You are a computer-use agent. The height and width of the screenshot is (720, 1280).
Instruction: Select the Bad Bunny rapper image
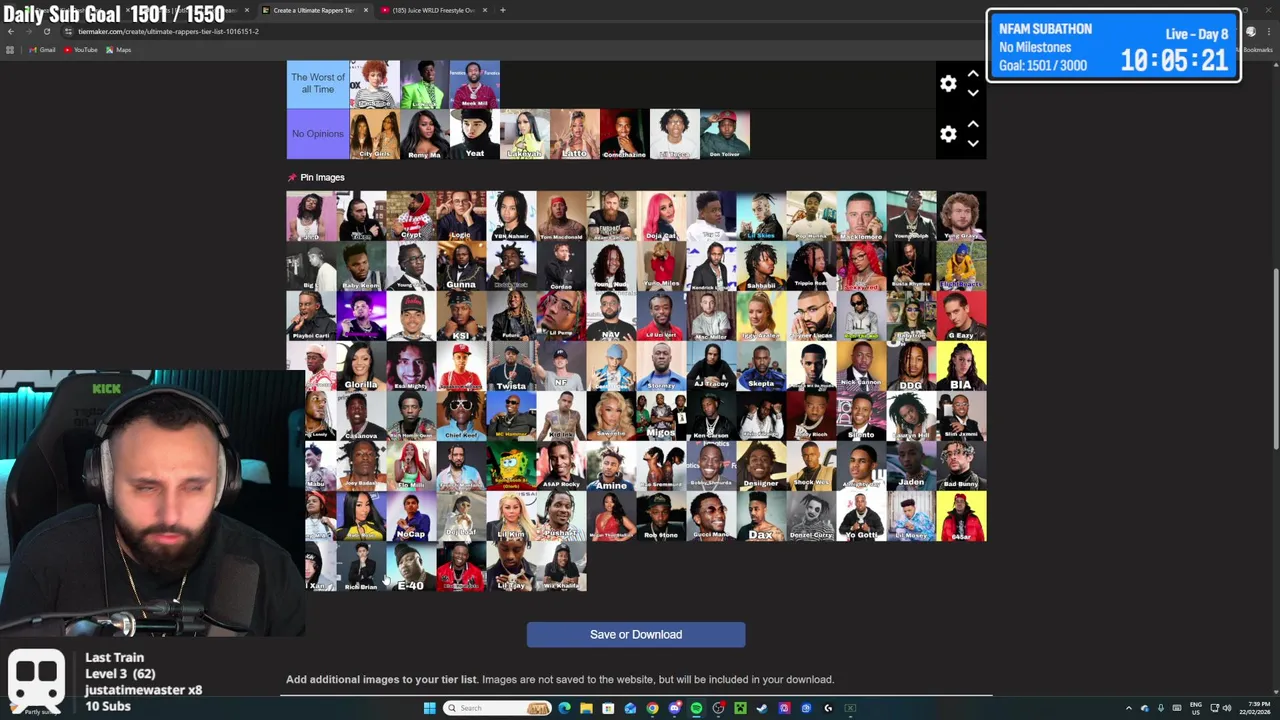pyautogui.click(x=961, y=466)
